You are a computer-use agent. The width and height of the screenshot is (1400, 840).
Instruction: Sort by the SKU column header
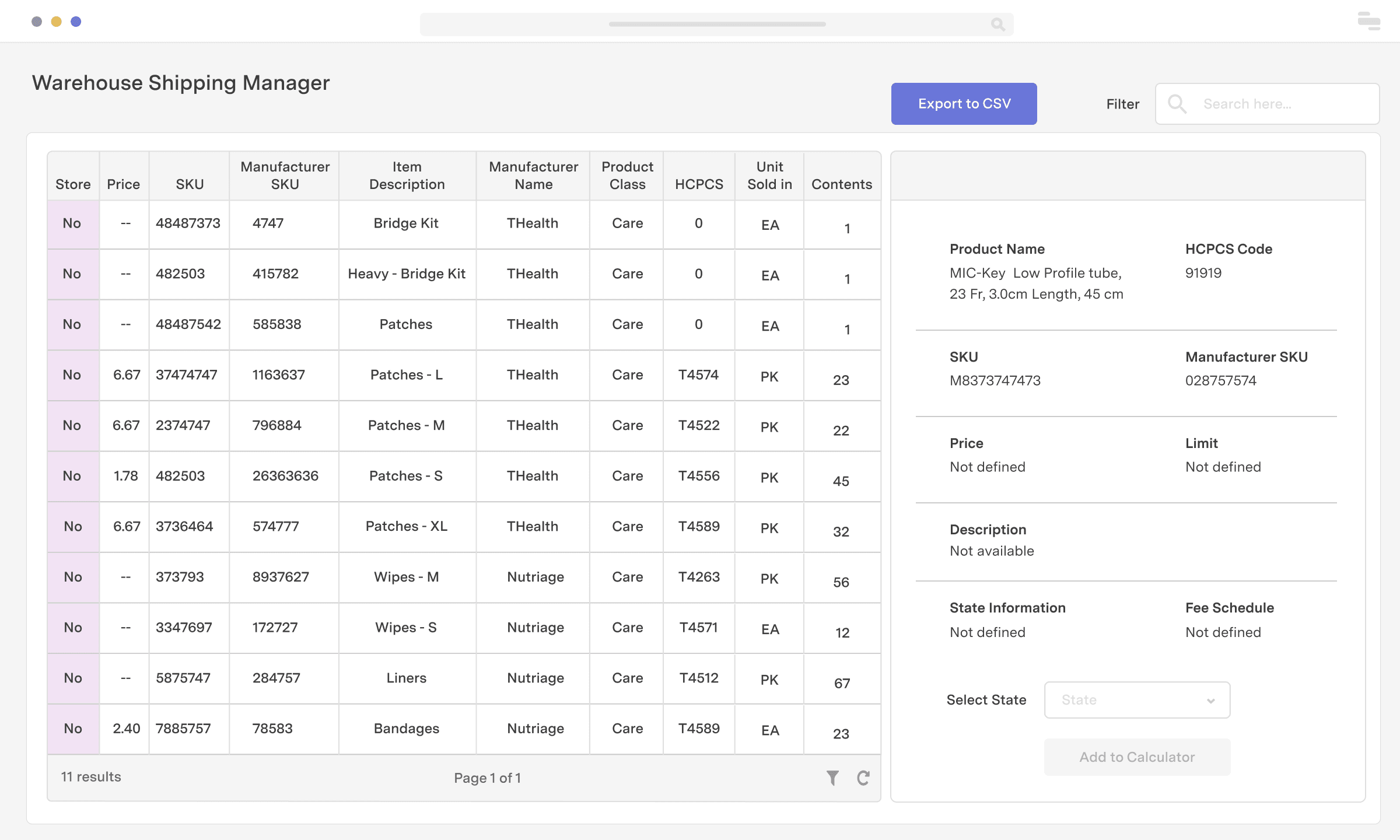pos(189,184)
